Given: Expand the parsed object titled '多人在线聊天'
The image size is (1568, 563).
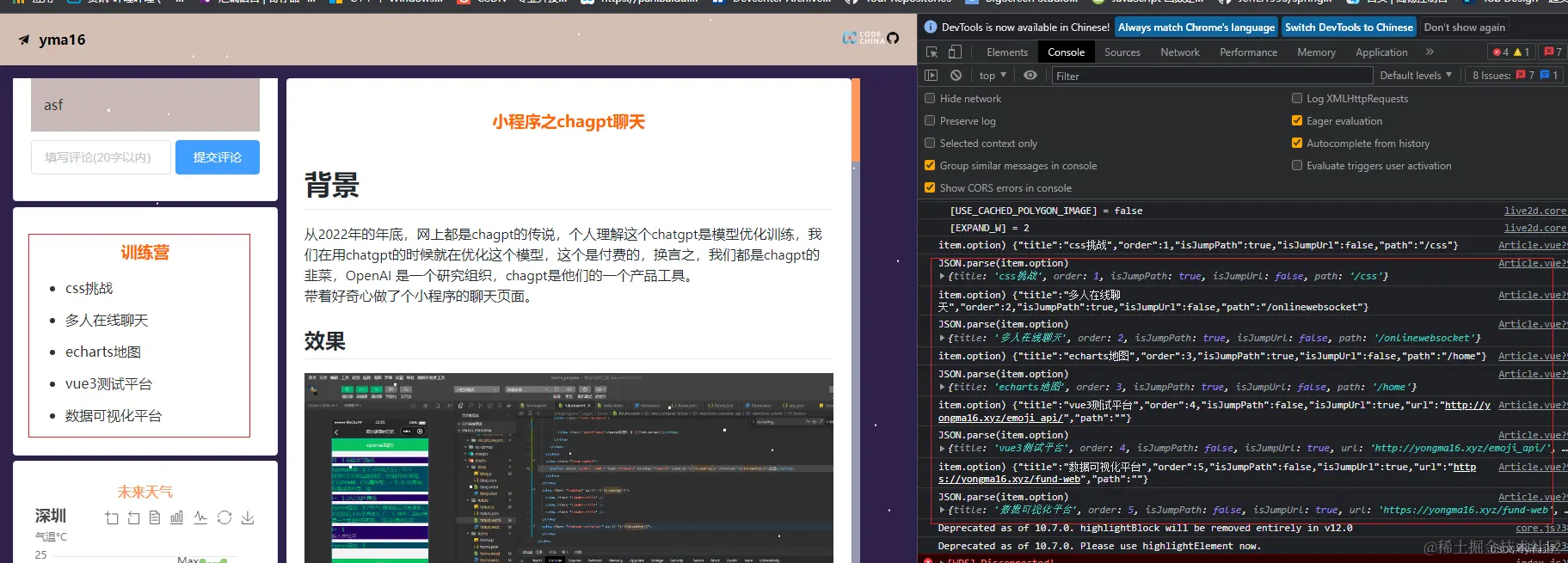Looking at the screenshot, I should (x=942, y=339).
